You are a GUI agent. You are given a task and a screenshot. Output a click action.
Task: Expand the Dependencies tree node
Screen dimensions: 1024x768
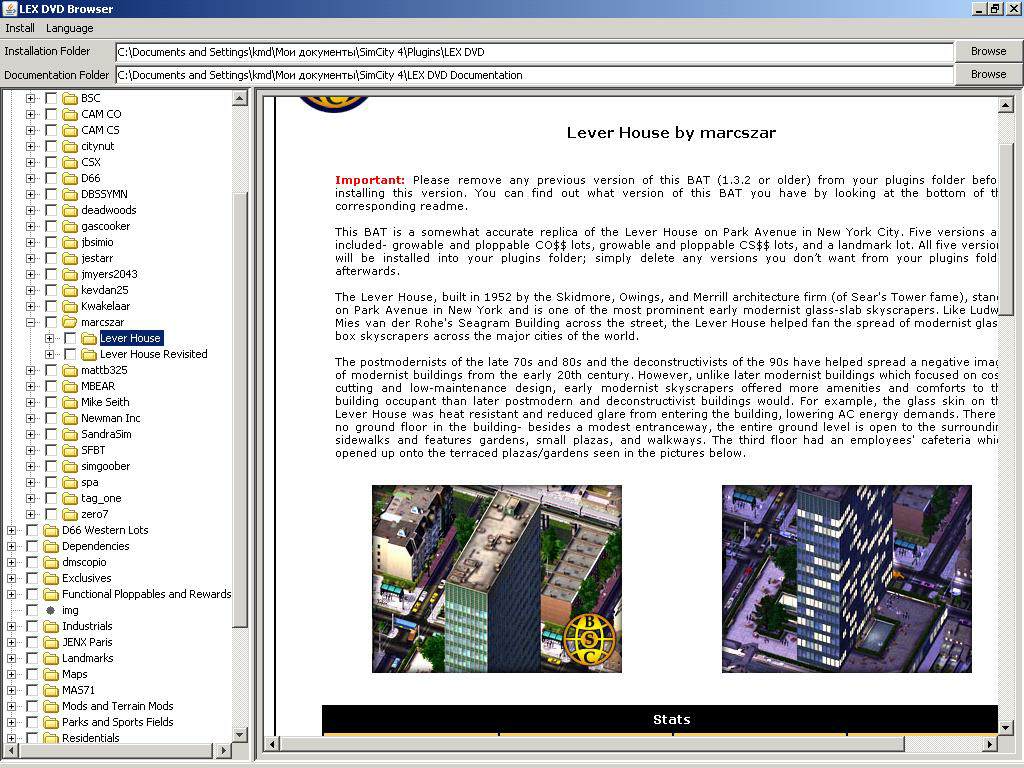point(11,546)
